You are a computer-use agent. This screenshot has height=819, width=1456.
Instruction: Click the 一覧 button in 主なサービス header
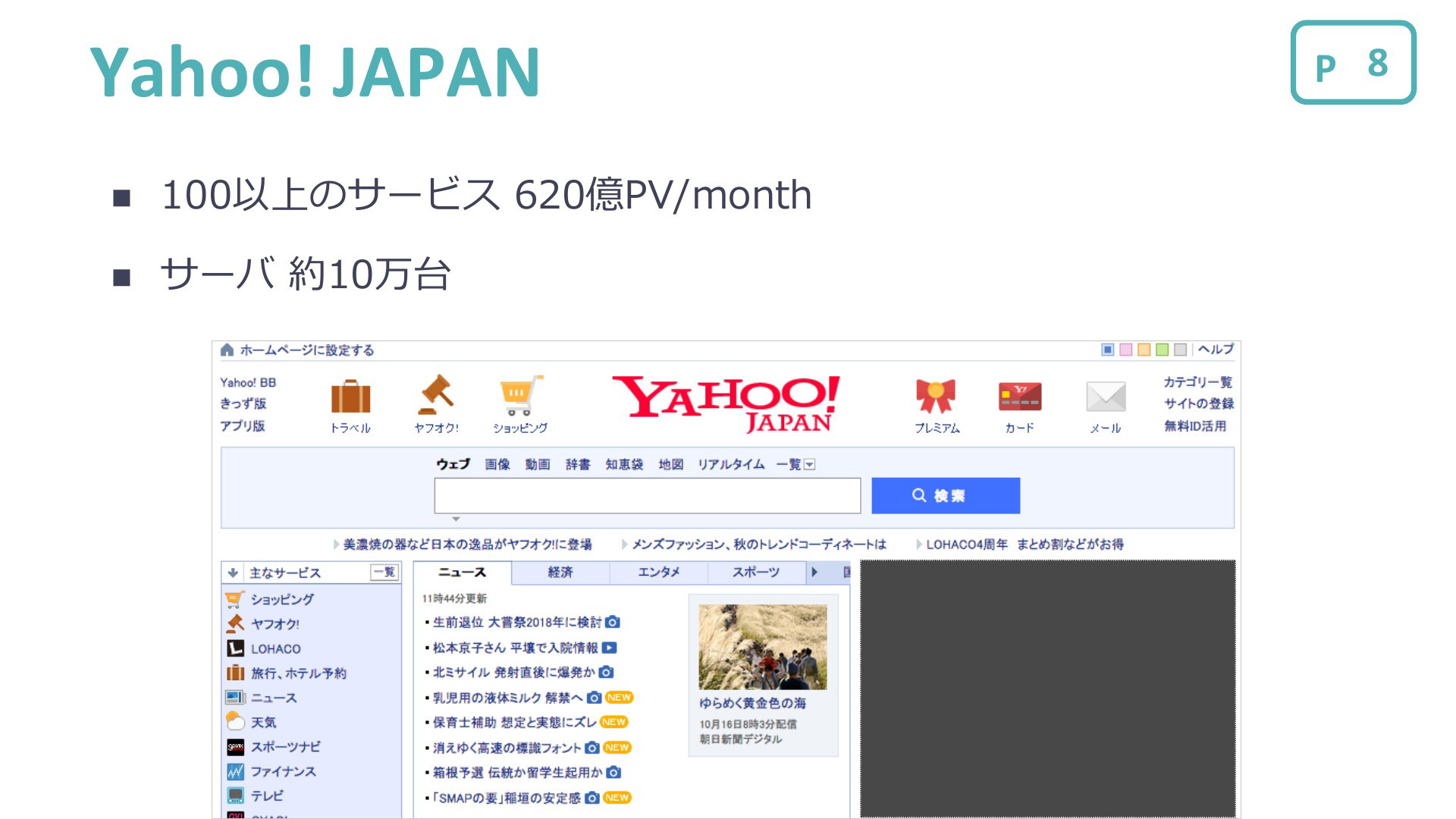tap(384, 573)
